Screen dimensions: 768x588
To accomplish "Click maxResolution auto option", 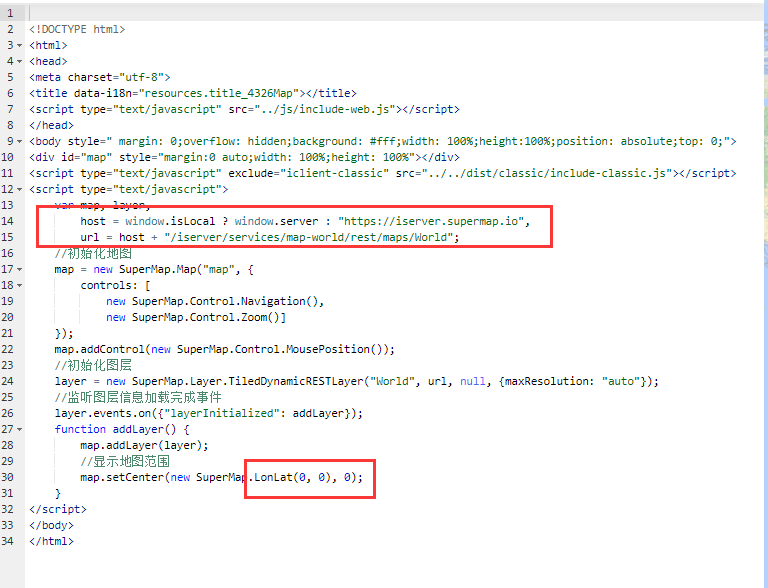I will click(572, 381).
